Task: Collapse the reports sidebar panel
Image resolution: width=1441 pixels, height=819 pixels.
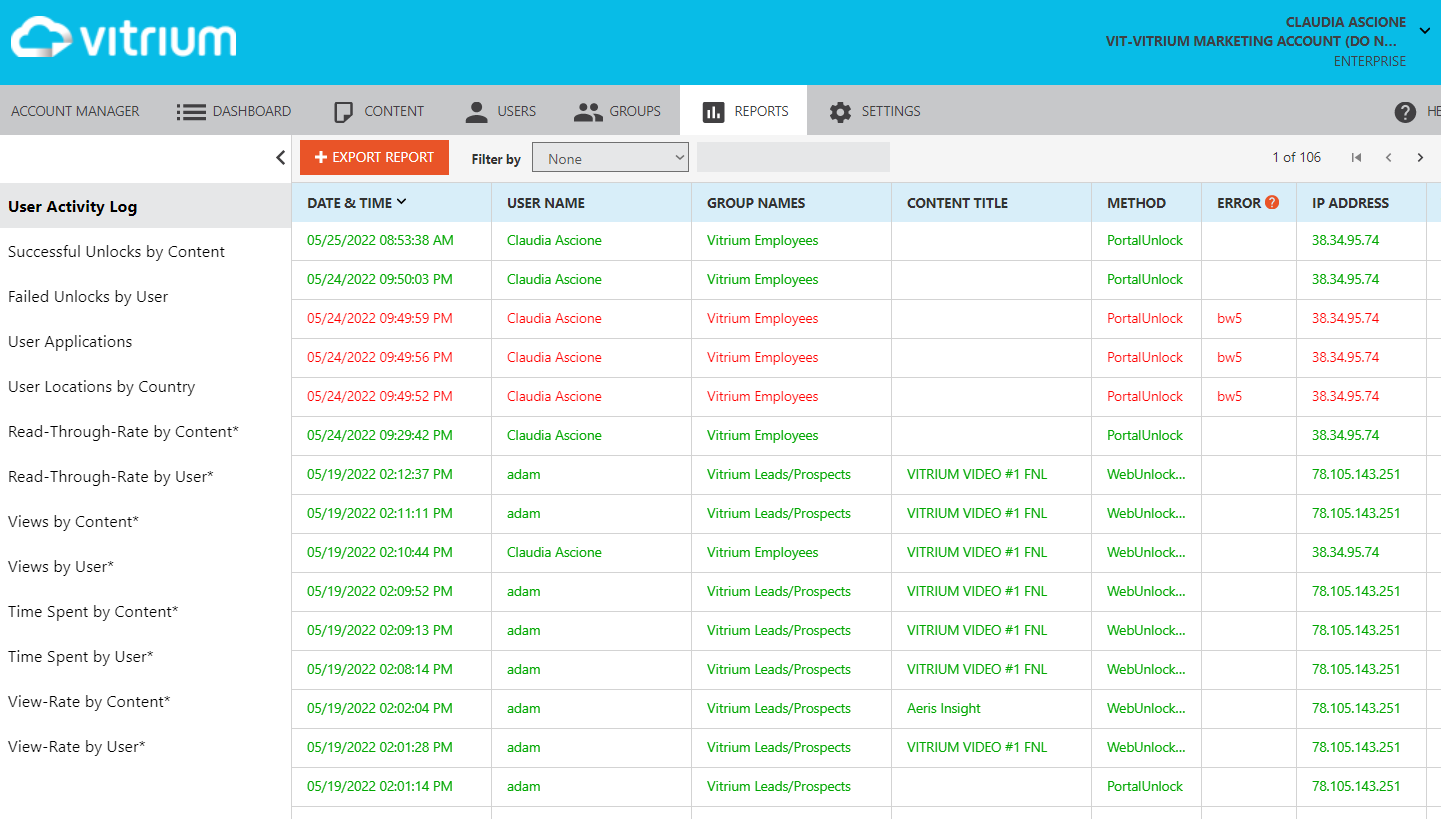Action: (x=280, y=158)
